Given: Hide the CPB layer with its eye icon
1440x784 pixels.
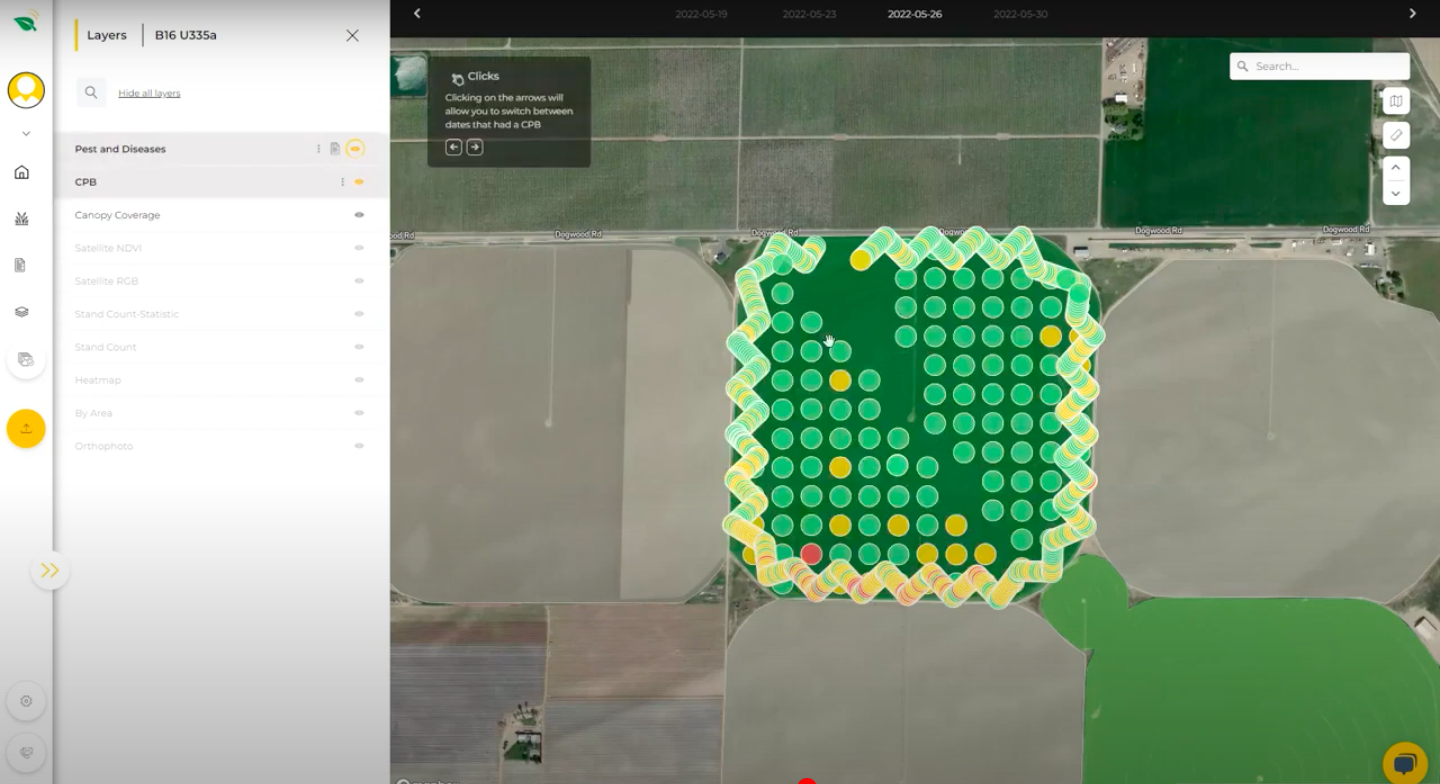Looking at the screenshot, I should (359, 182).
